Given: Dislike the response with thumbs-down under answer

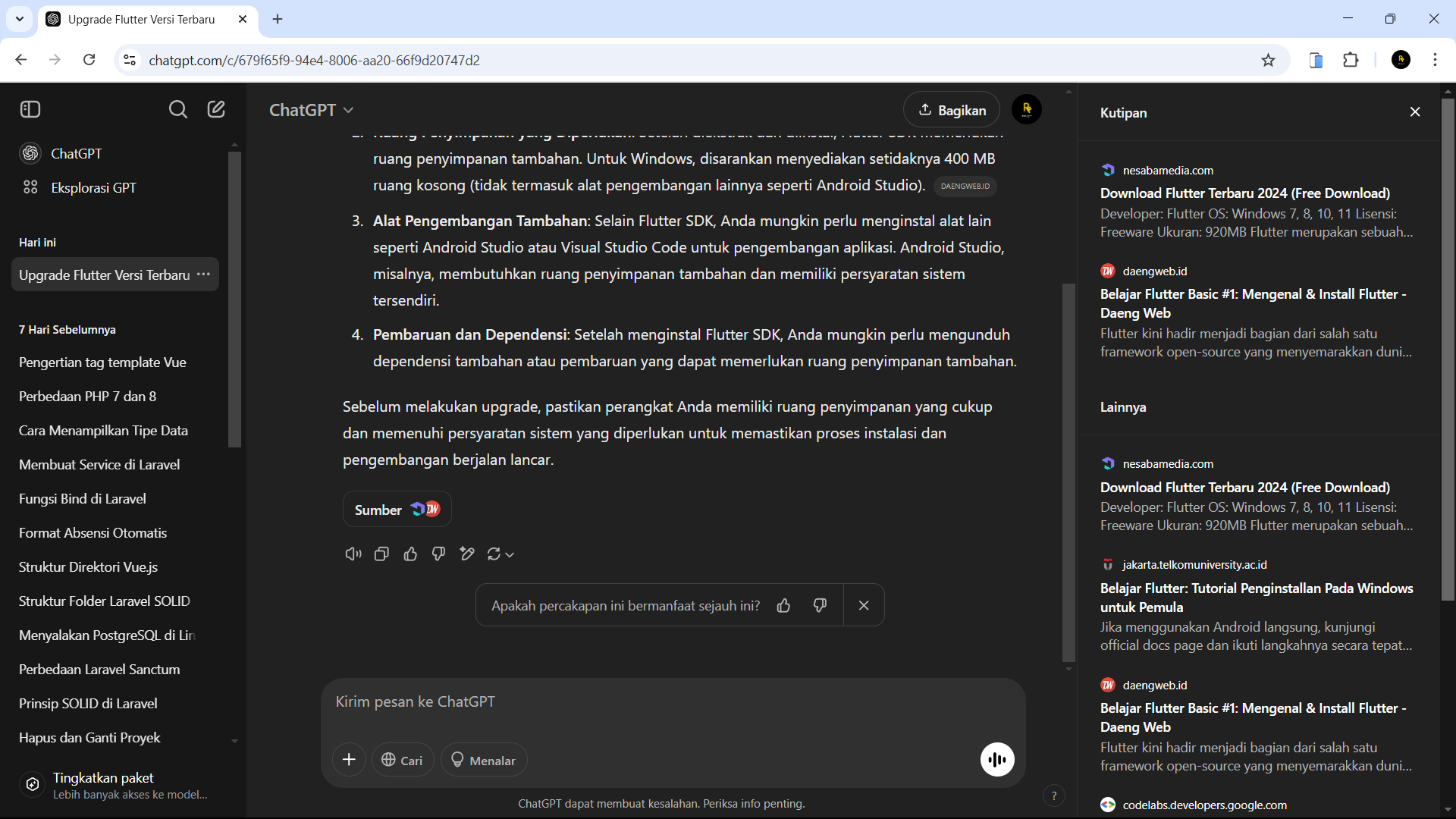Looking at the screenshot, I should (x=438, y=554).
